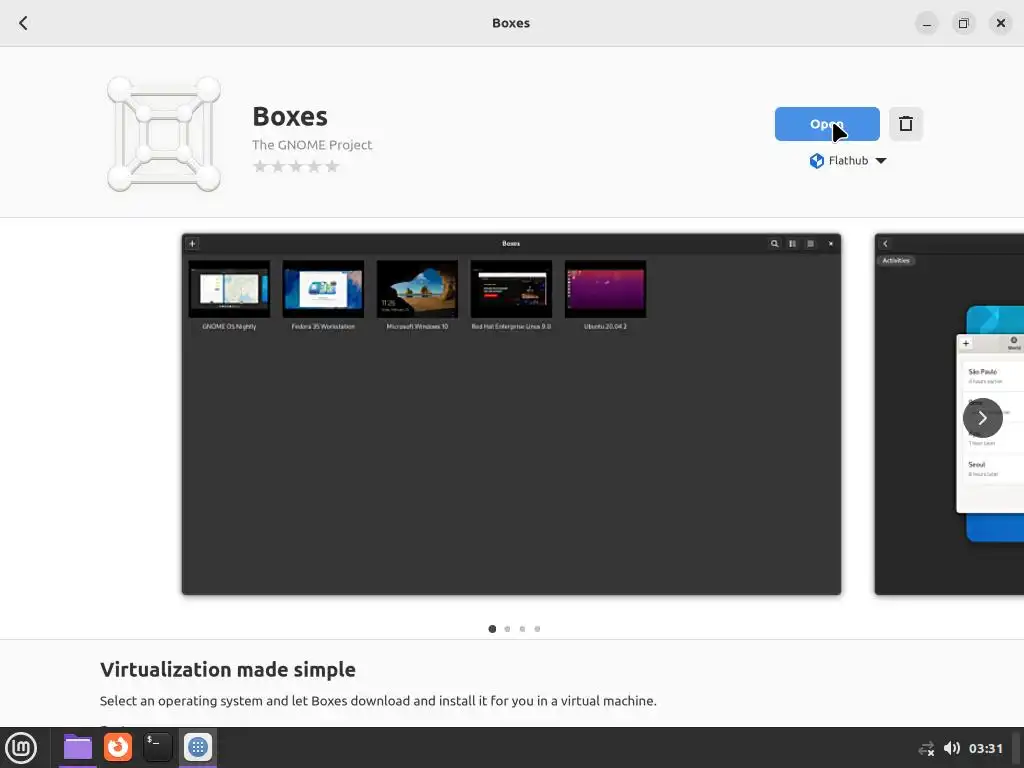Image resolution: width=1024 pixels, height=768 pixels.
Task: Open the network tray icon
Action: [x=926, y=748]
